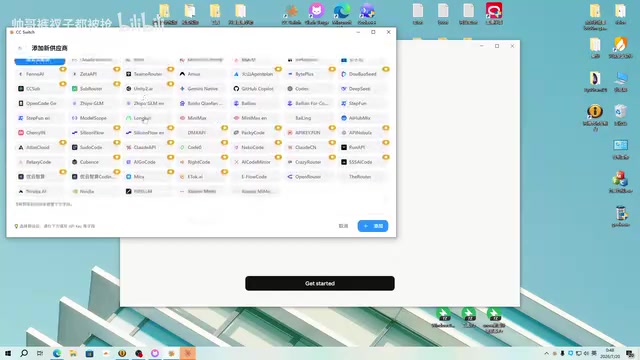The height and width of the screenshot is (360, 640).
Task: Select the CCSub provider preset
Action: point(40,89)
